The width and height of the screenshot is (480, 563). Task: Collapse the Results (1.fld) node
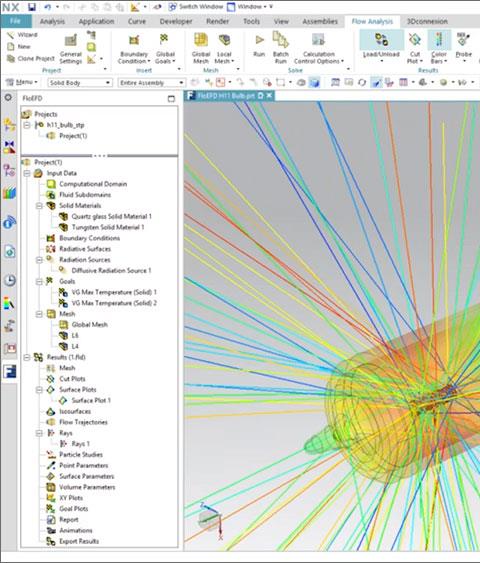[27, 357]
